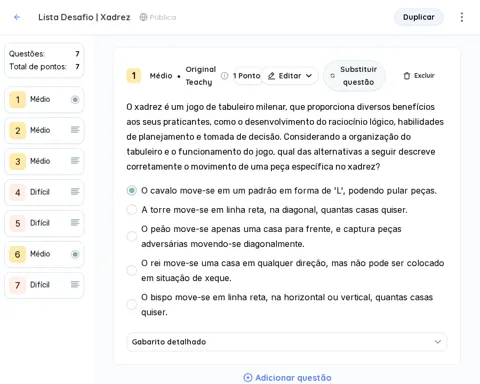
Task: Select the peão one square forward option
Action: click(x=132, y=236)
